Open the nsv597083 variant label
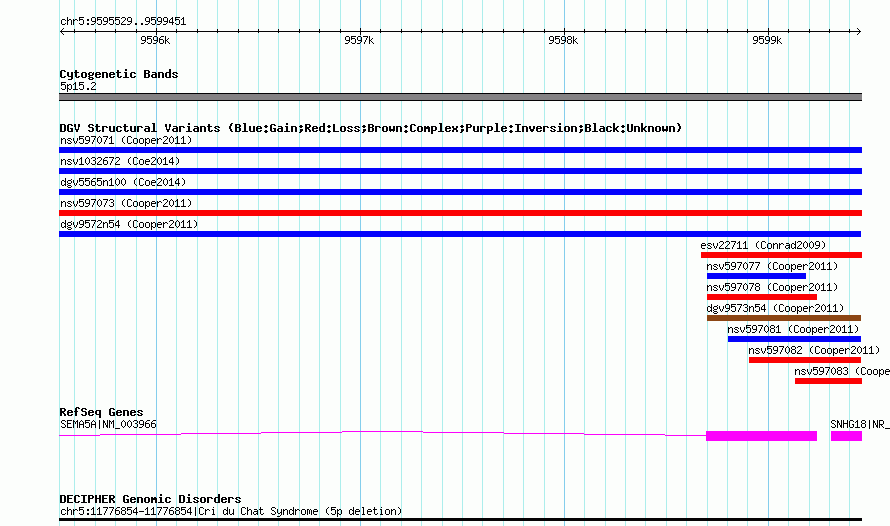 pyautogui.click(x=842, y=371)
